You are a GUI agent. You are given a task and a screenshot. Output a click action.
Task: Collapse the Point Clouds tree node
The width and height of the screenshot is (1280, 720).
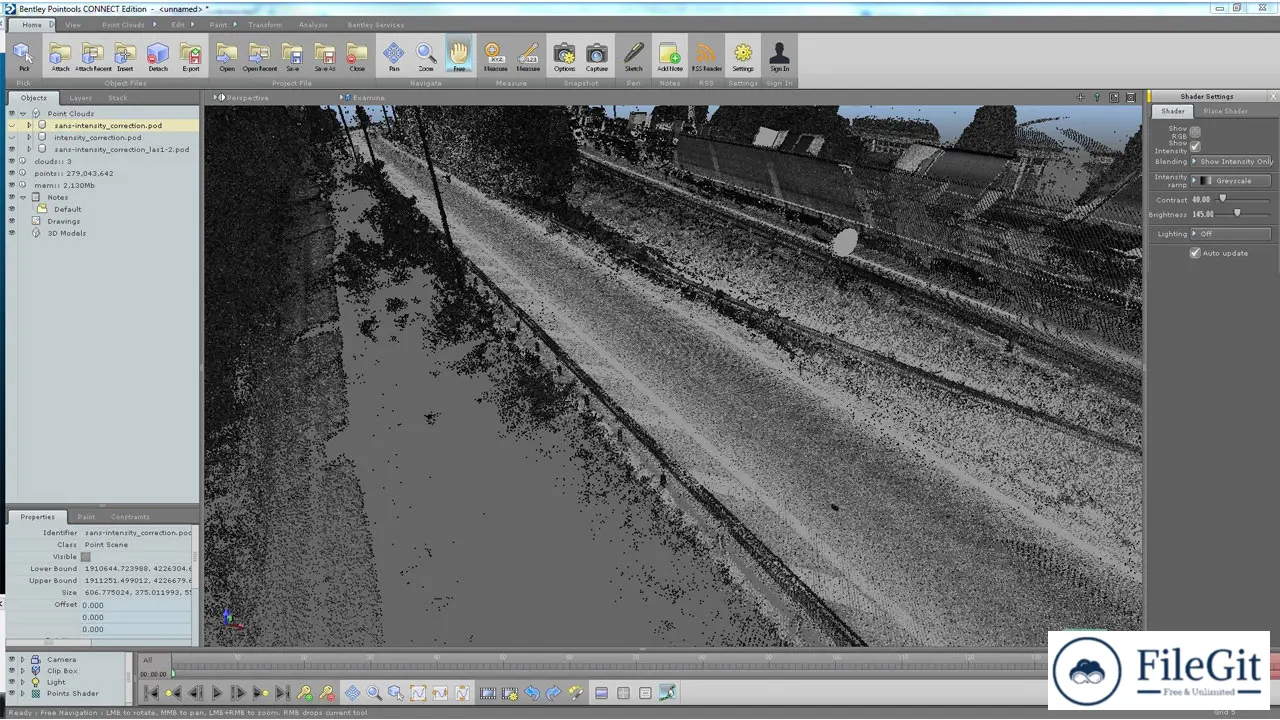tap(23, 114)
